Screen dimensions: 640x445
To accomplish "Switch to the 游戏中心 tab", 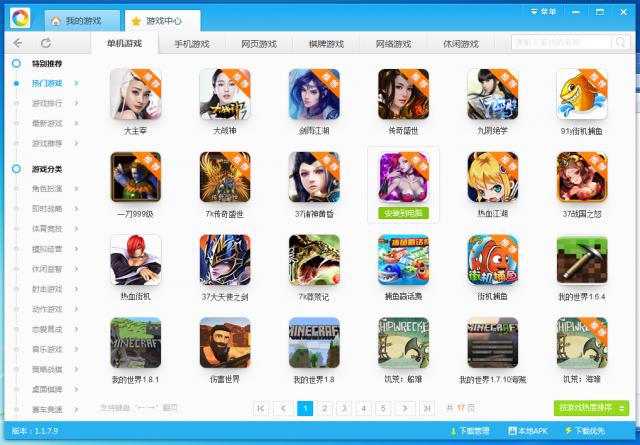I will 162,20.
